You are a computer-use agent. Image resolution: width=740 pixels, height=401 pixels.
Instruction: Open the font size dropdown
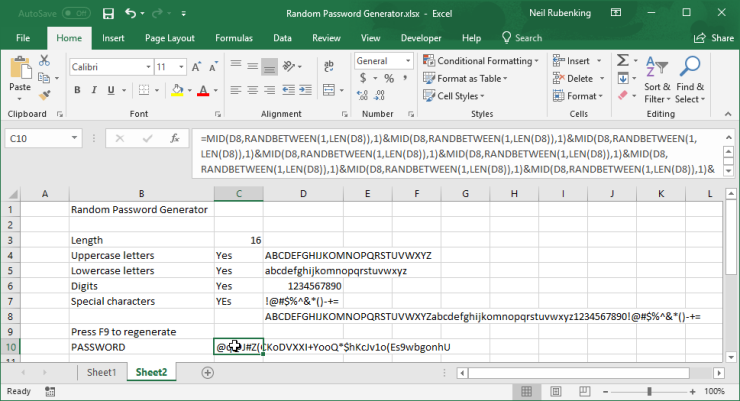tap(181, 67)
